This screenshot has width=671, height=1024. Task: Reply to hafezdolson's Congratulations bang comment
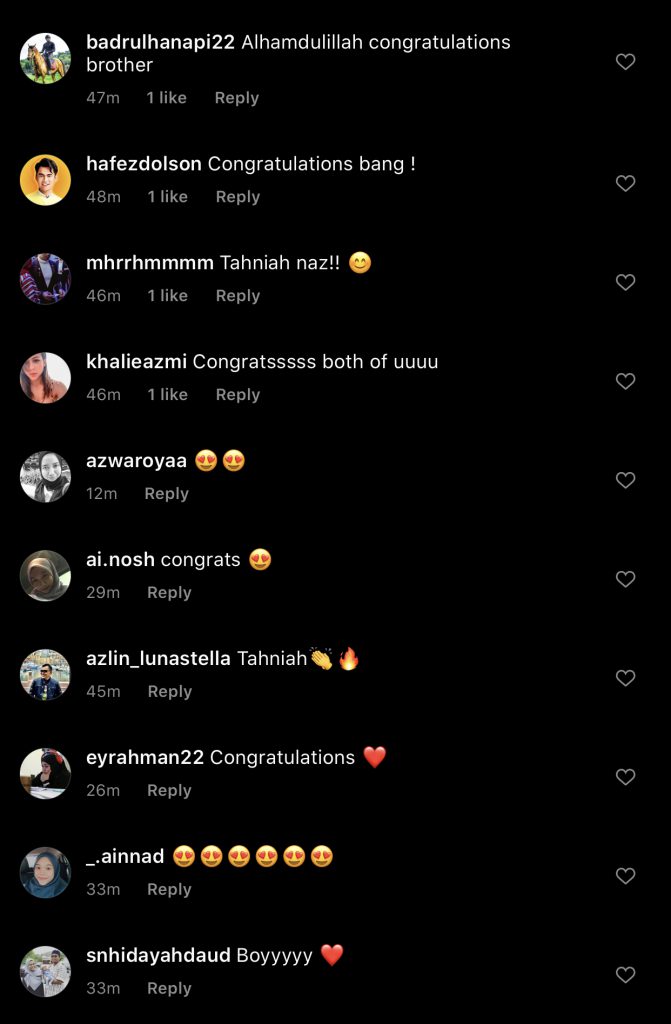(x=238, y=197)
